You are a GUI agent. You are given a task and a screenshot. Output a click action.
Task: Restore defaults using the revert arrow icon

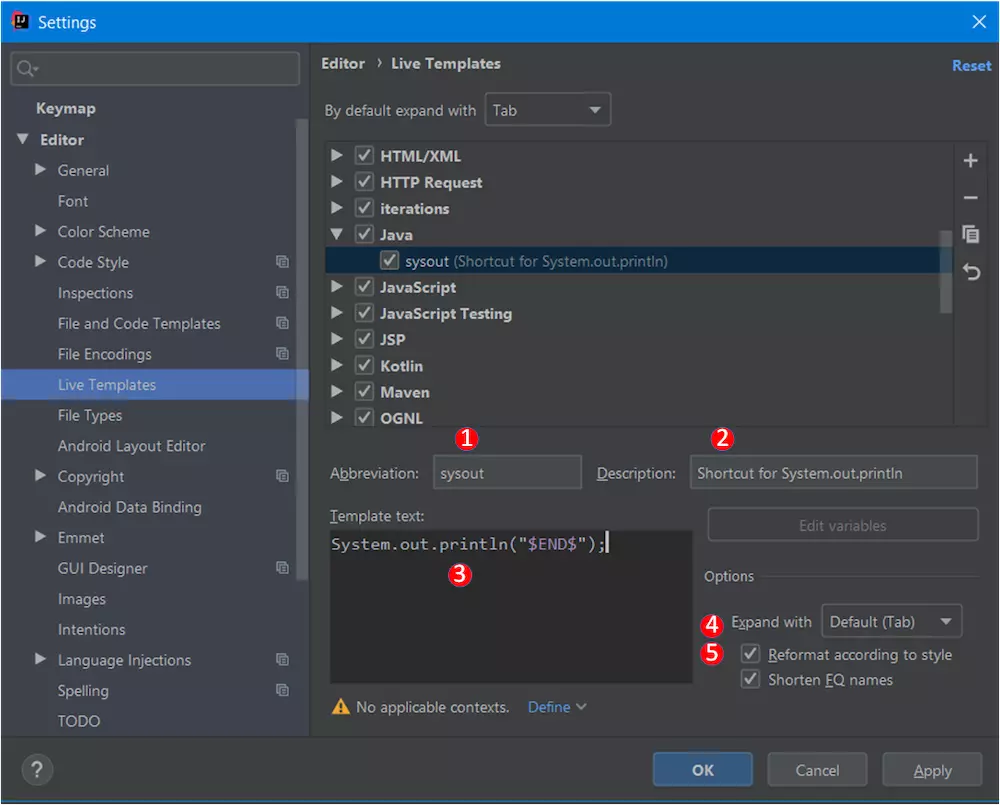click(x=971, y=272)
